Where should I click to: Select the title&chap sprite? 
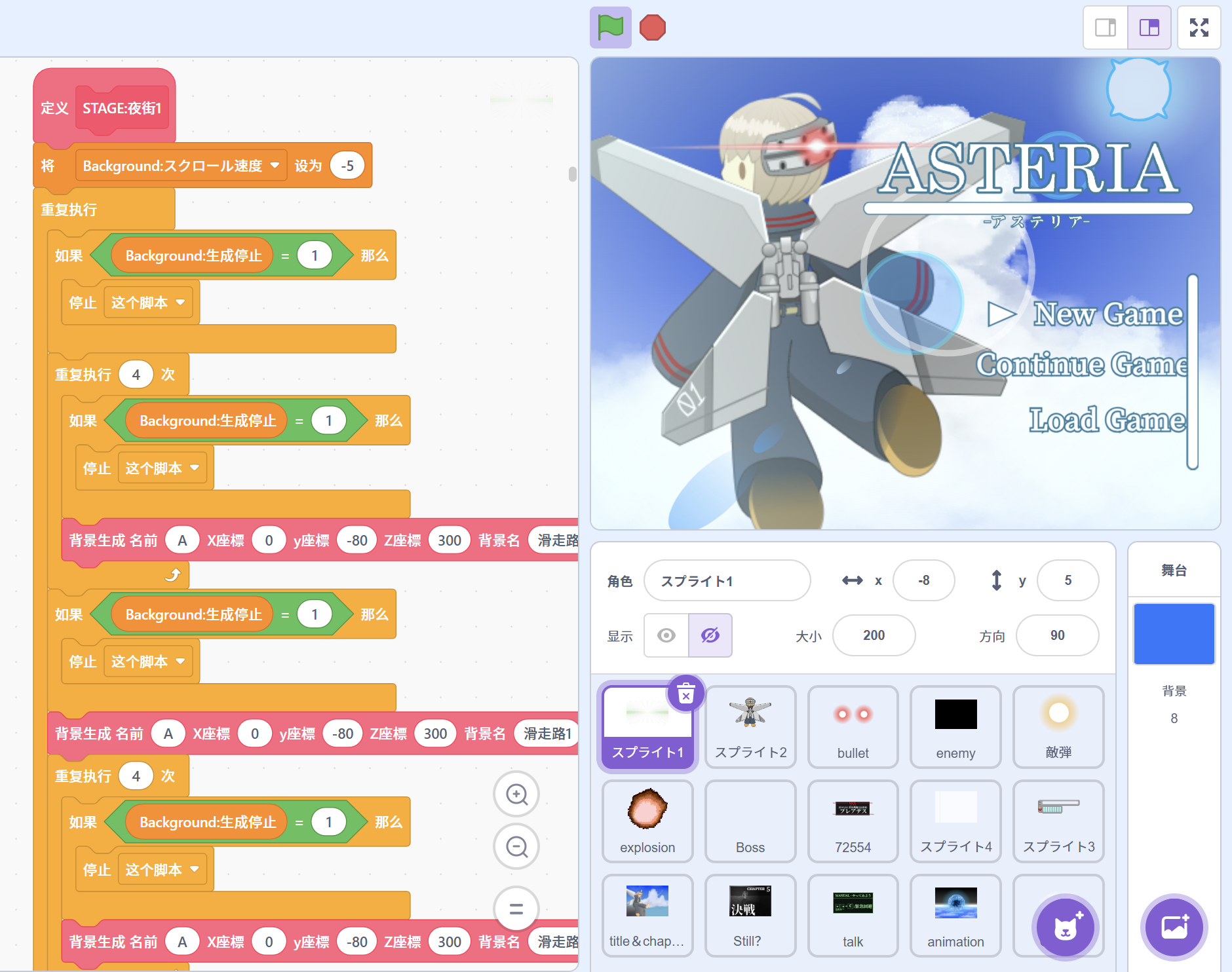click(647, 915)
